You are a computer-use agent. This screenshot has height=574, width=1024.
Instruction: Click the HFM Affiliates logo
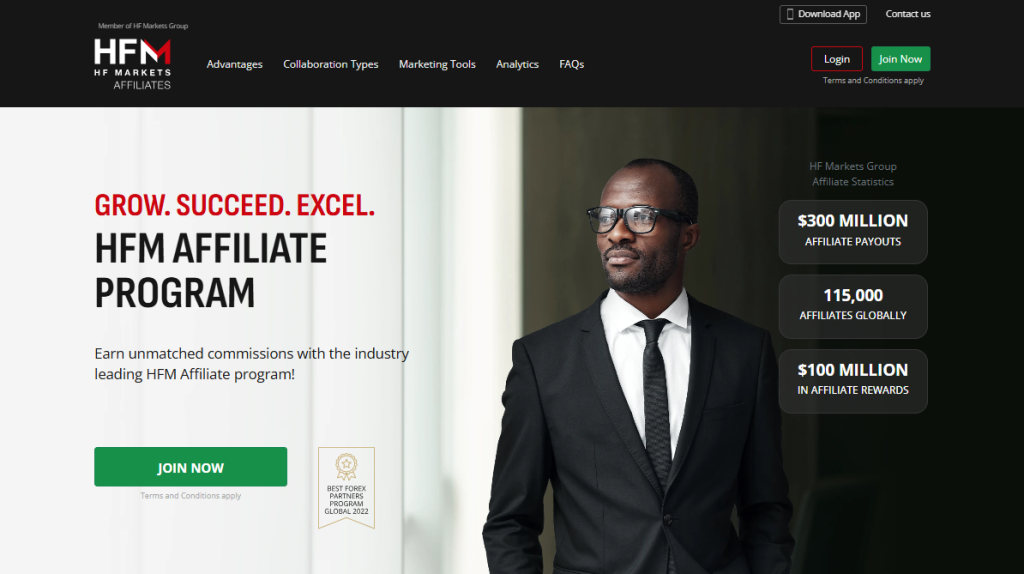[133, 64]
